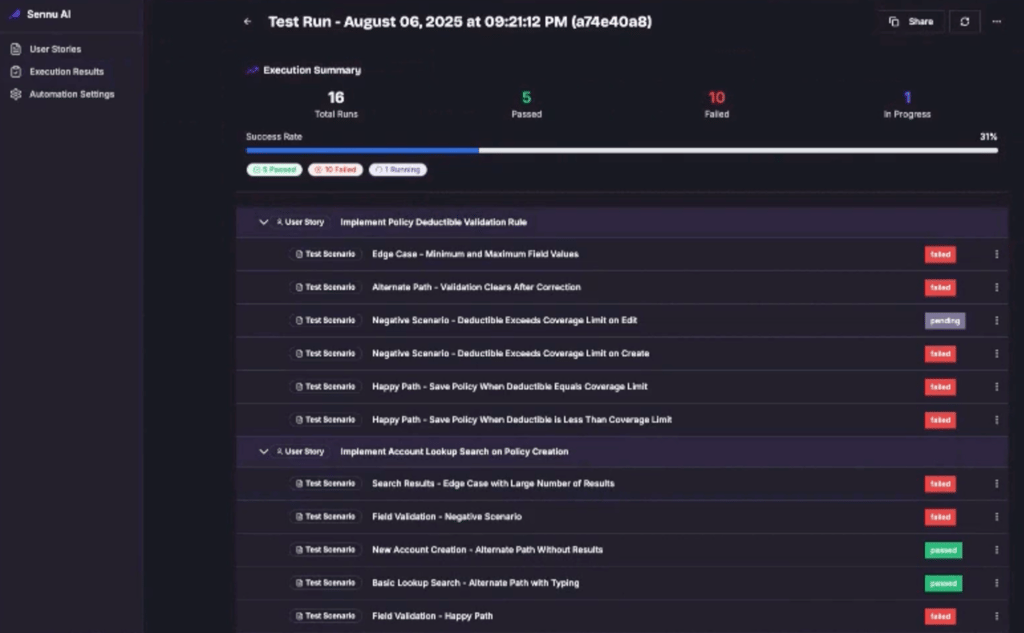Click Test Scenario tag on Search Results row
This screenshot has width=1024, height=633.
325,484
